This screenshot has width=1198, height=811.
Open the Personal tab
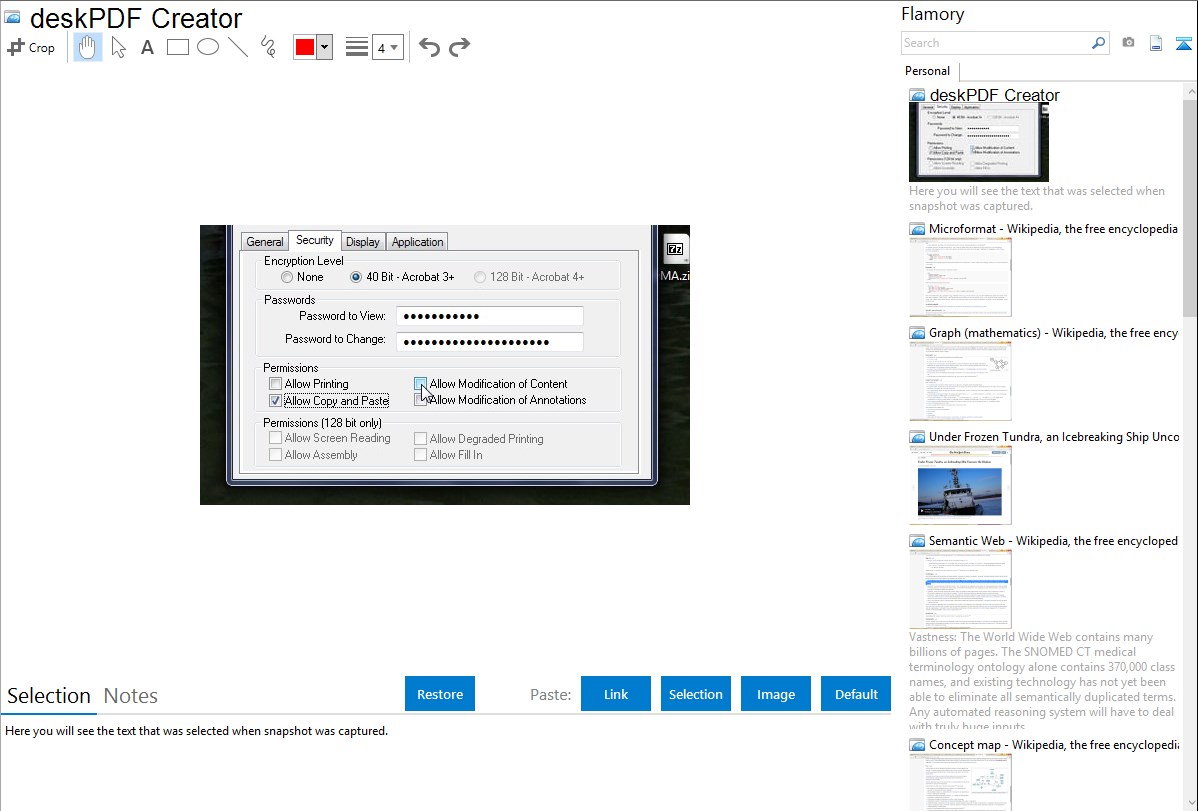[928, 70]
